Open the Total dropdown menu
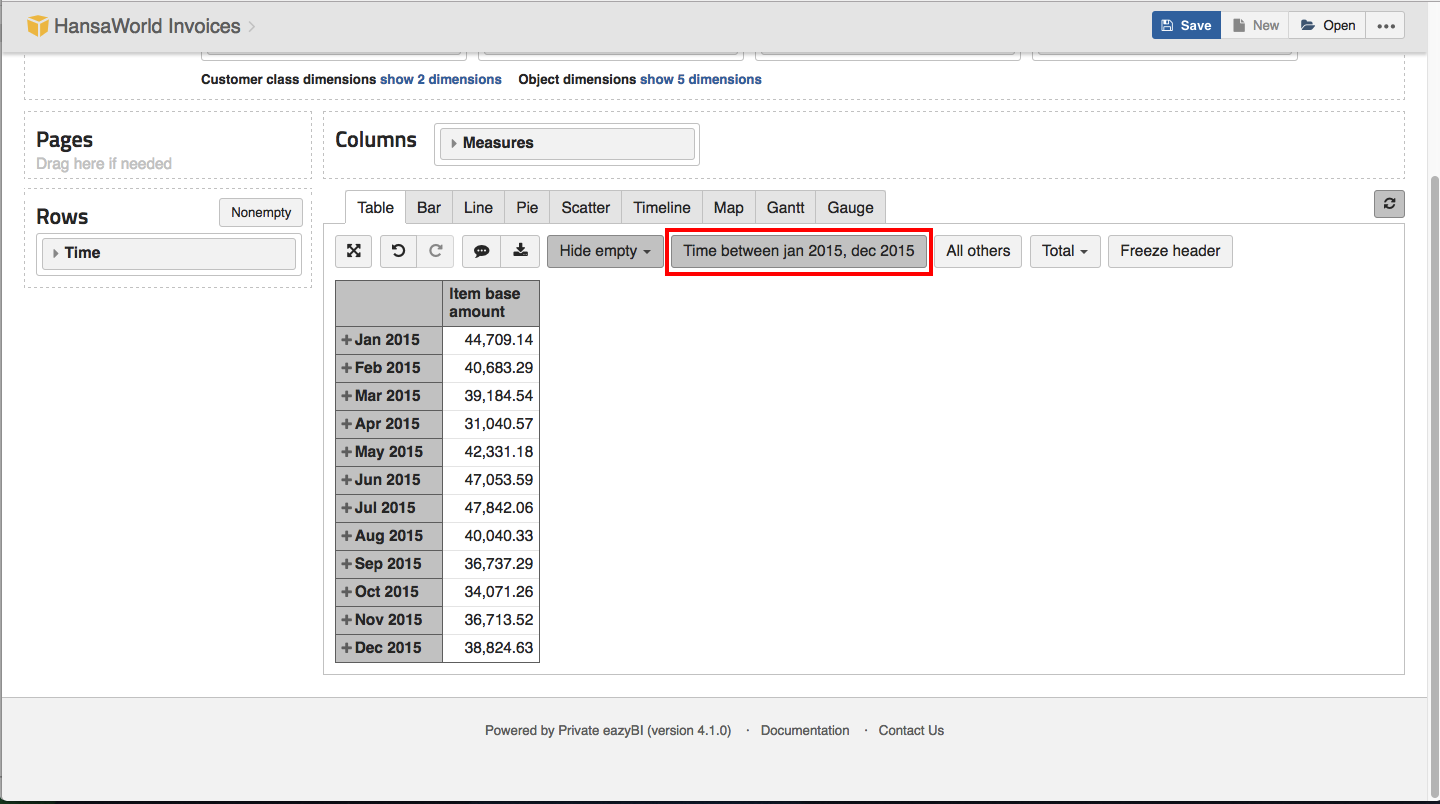This screenshot has height=804, width=1440. 1064,251
